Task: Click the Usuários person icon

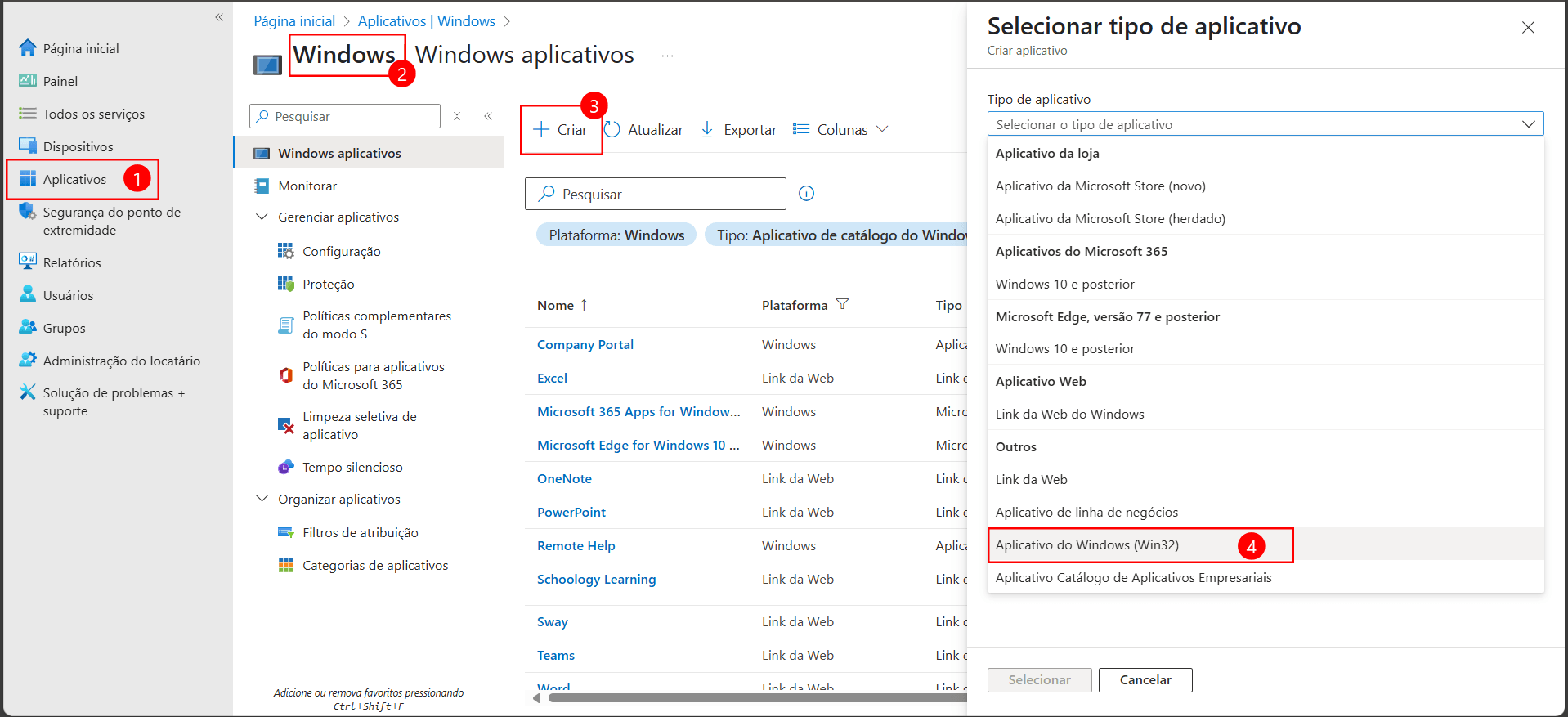Action: coord(28,294)
